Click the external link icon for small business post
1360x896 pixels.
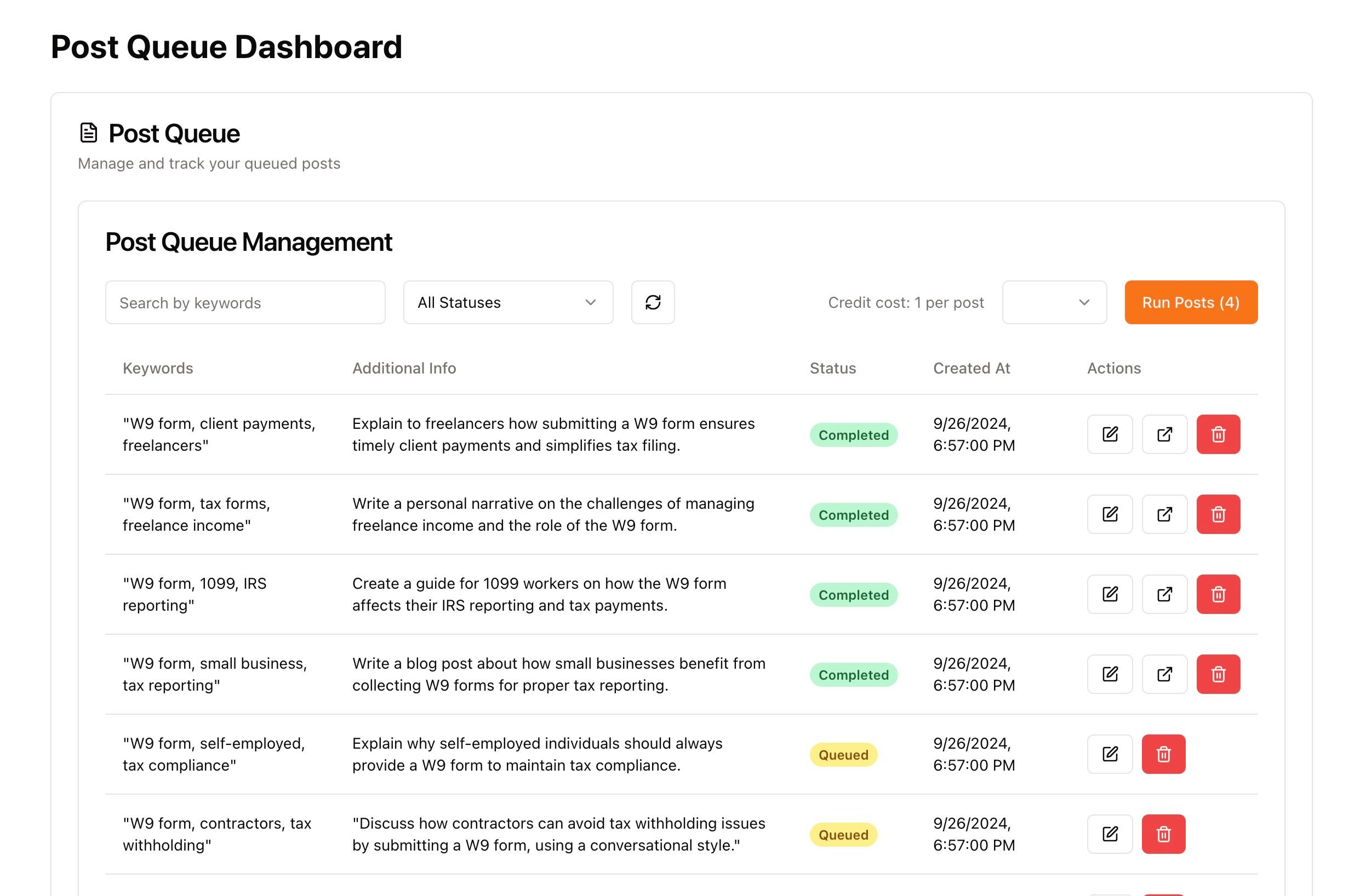[1164, 674]
